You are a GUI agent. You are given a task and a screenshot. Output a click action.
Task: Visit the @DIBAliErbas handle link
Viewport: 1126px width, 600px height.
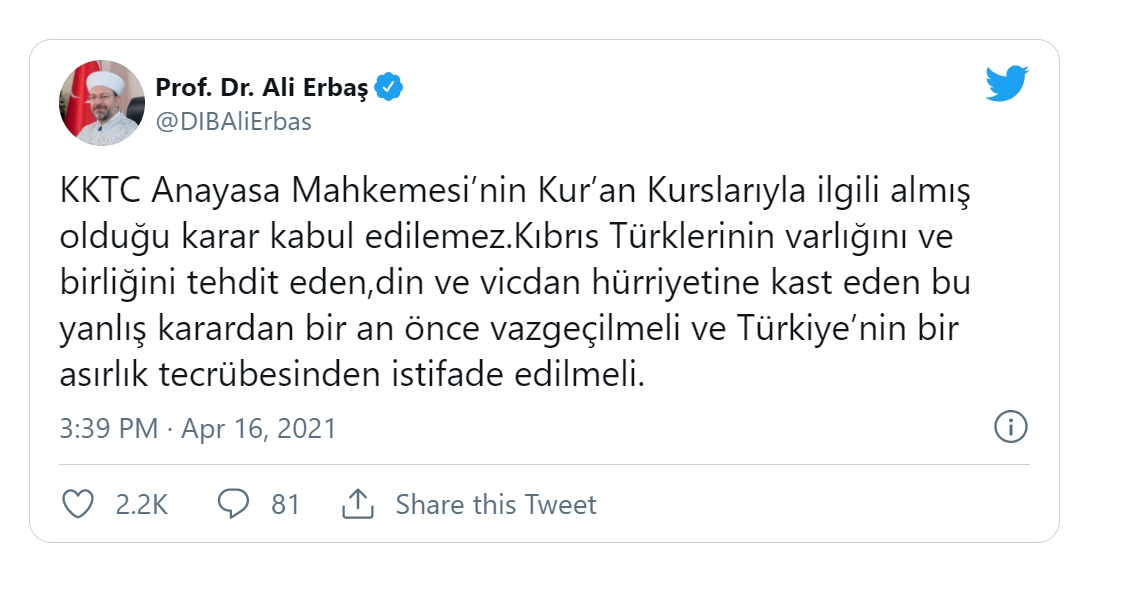(233, 122)
